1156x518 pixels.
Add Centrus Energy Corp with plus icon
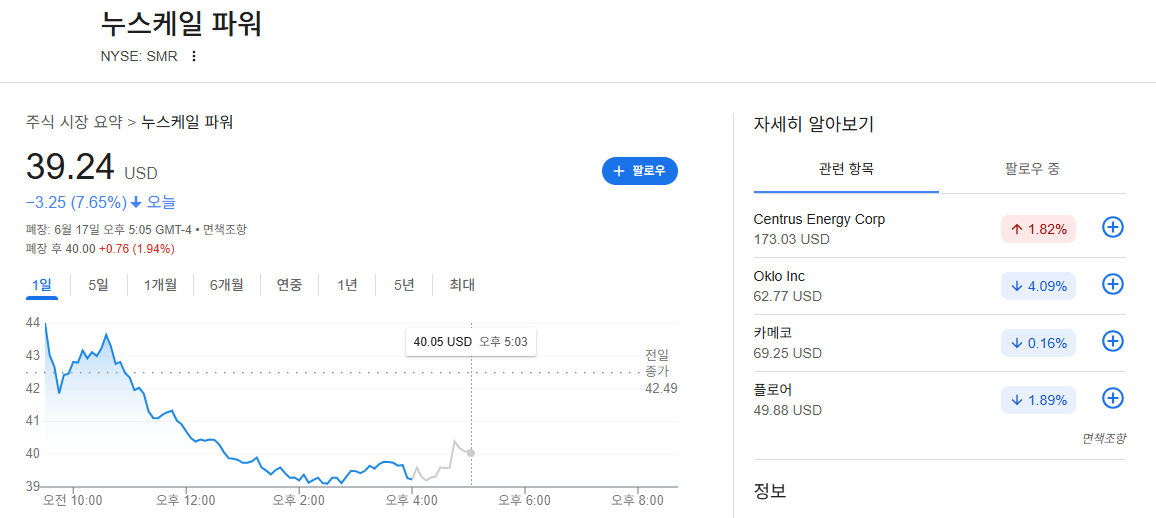1113,228
